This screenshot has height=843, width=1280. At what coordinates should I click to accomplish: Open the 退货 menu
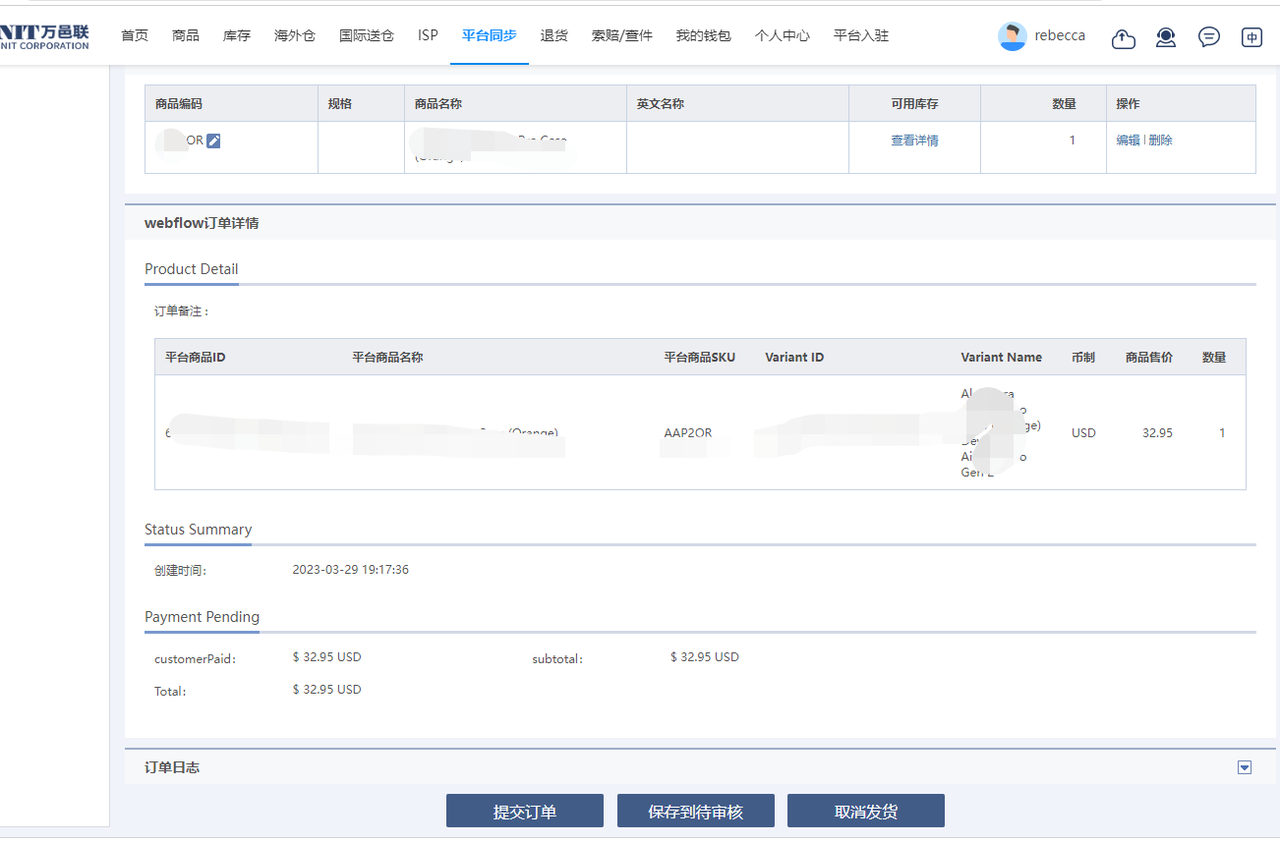pyautogui.click(x=554, y=35)
